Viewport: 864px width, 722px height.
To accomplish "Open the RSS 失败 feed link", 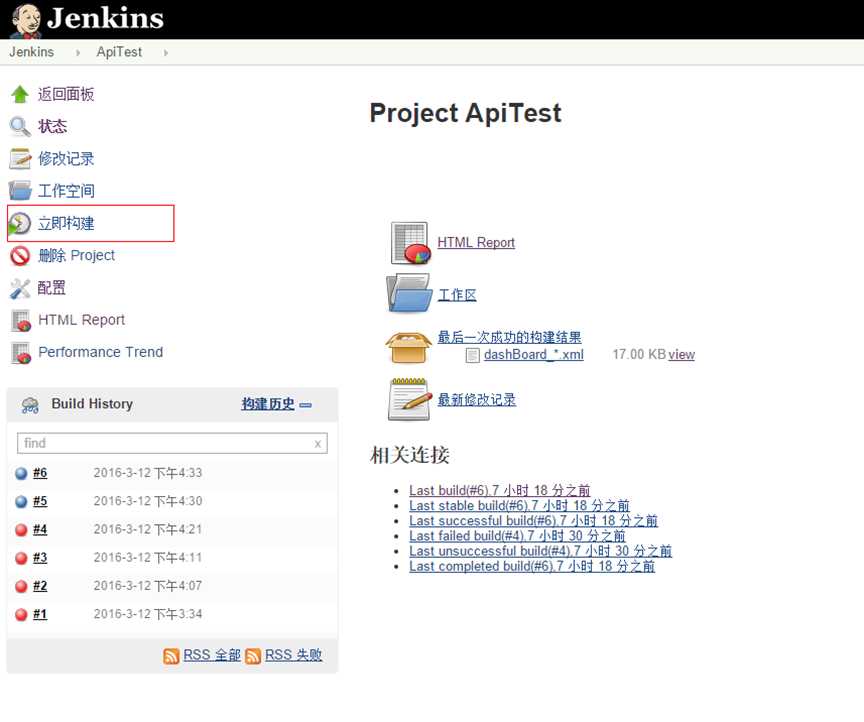I will [x=293, y=655].
